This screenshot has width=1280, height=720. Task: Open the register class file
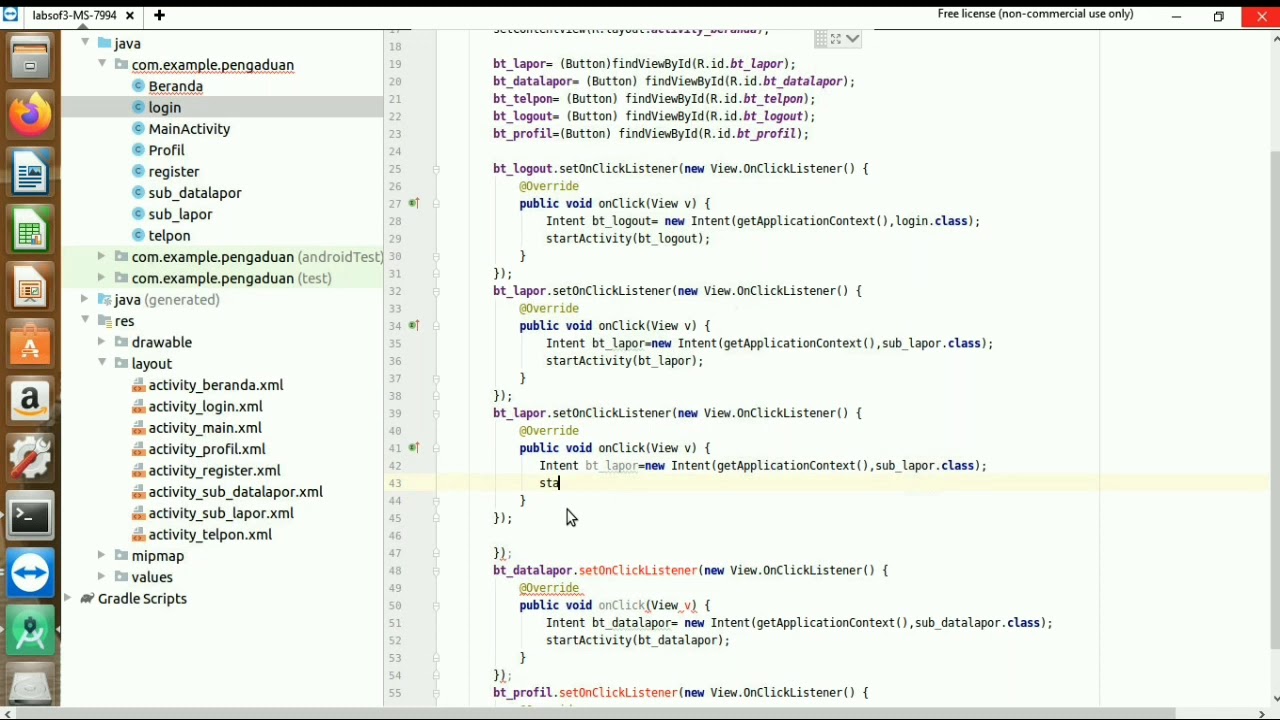(173, 172)
